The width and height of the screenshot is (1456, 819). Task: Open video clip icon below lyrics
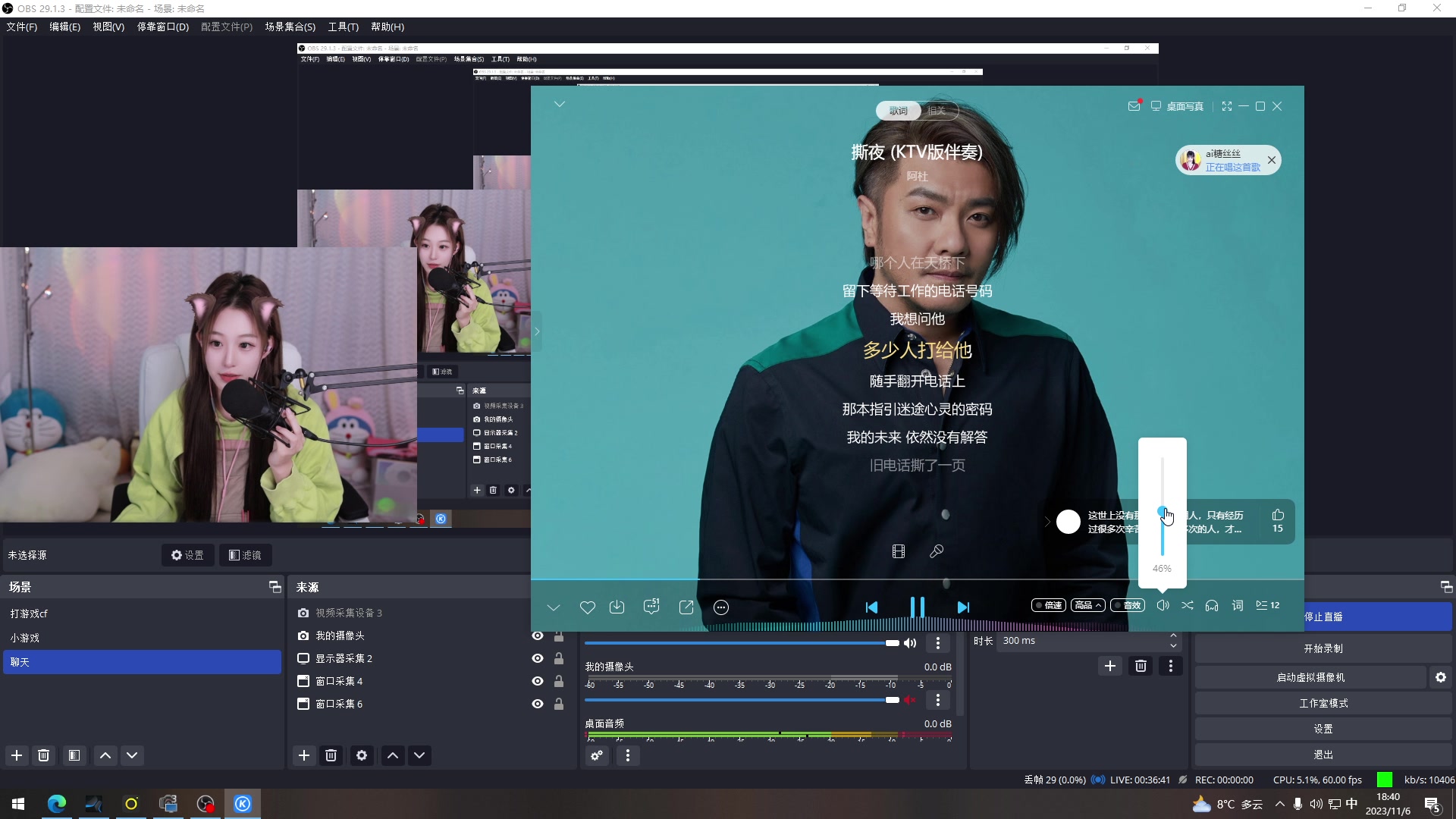point(899,551)
